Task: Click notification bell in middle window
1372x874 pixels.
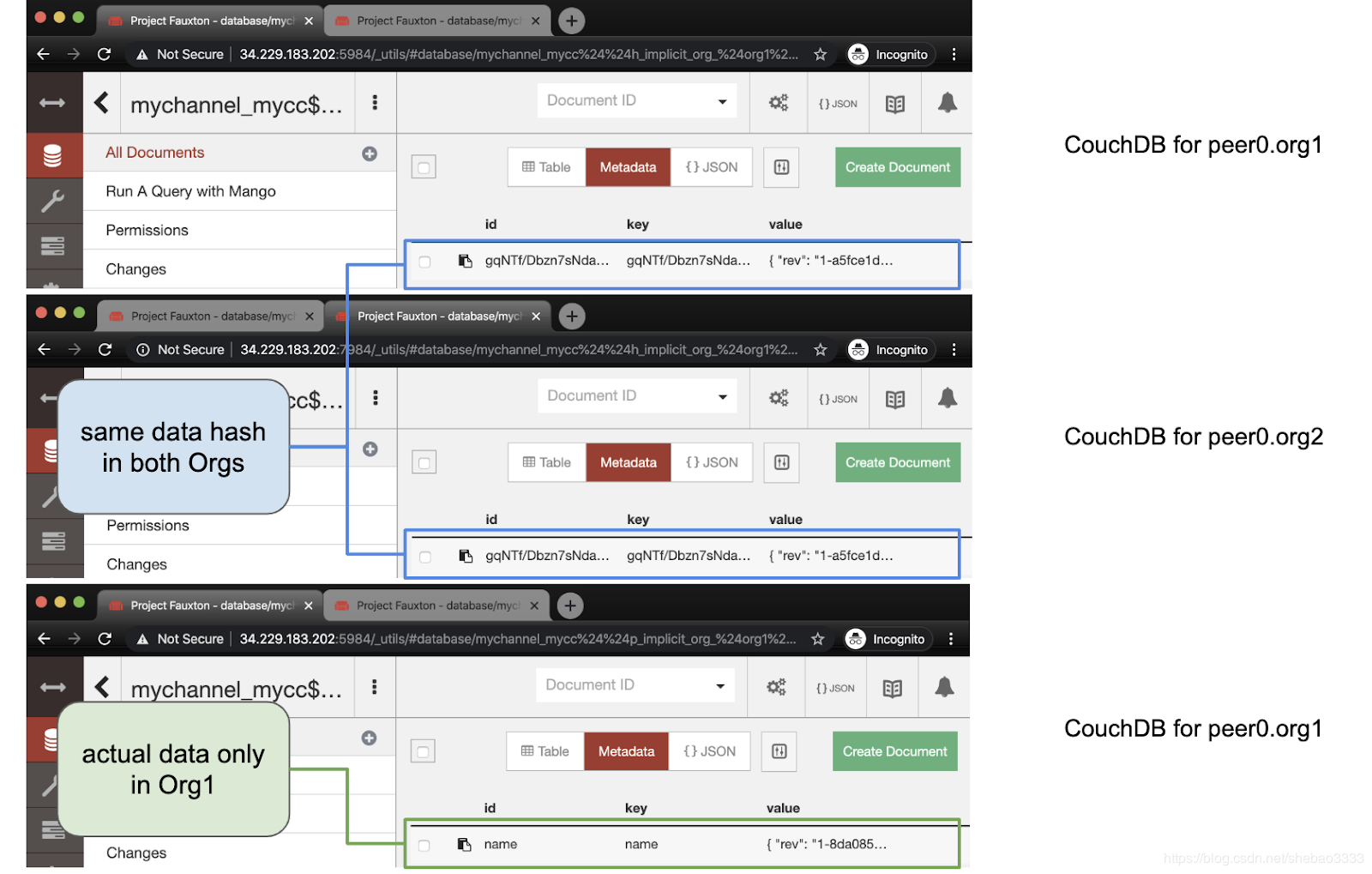Action: 947,398
